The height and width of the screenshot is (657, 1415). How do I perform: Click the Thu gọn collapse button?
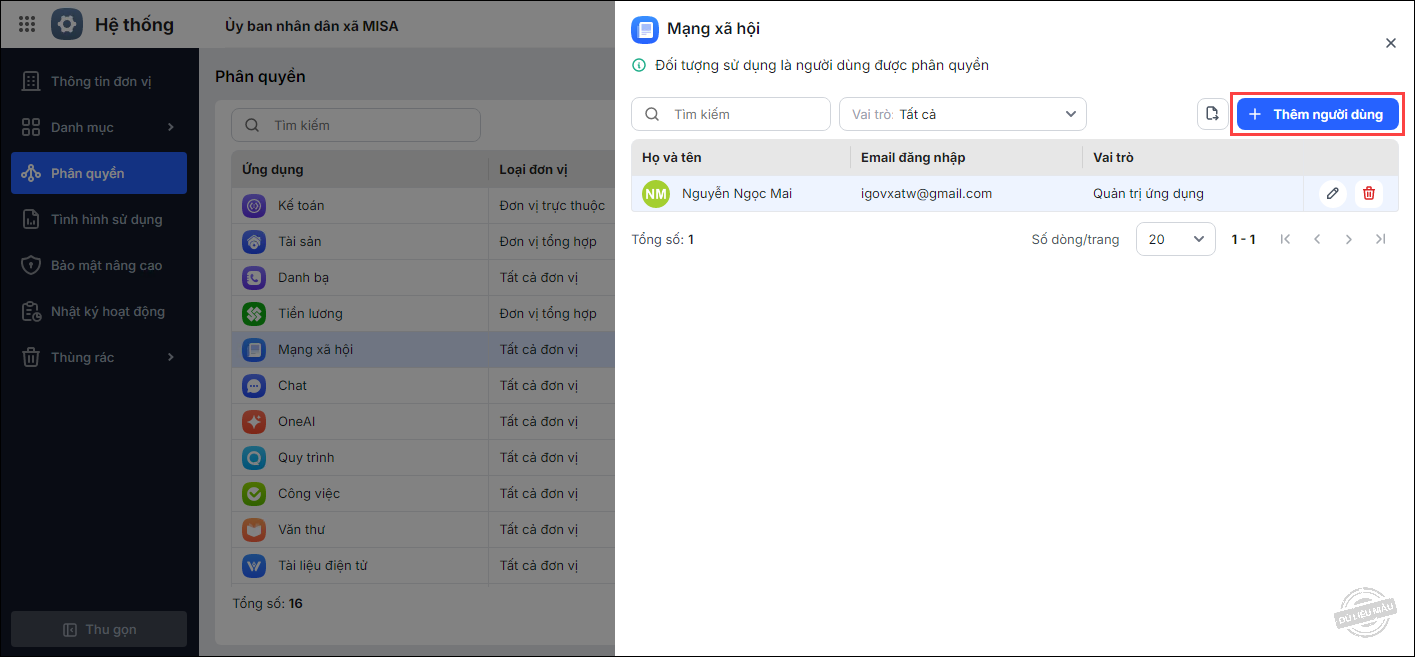(99, 629)
